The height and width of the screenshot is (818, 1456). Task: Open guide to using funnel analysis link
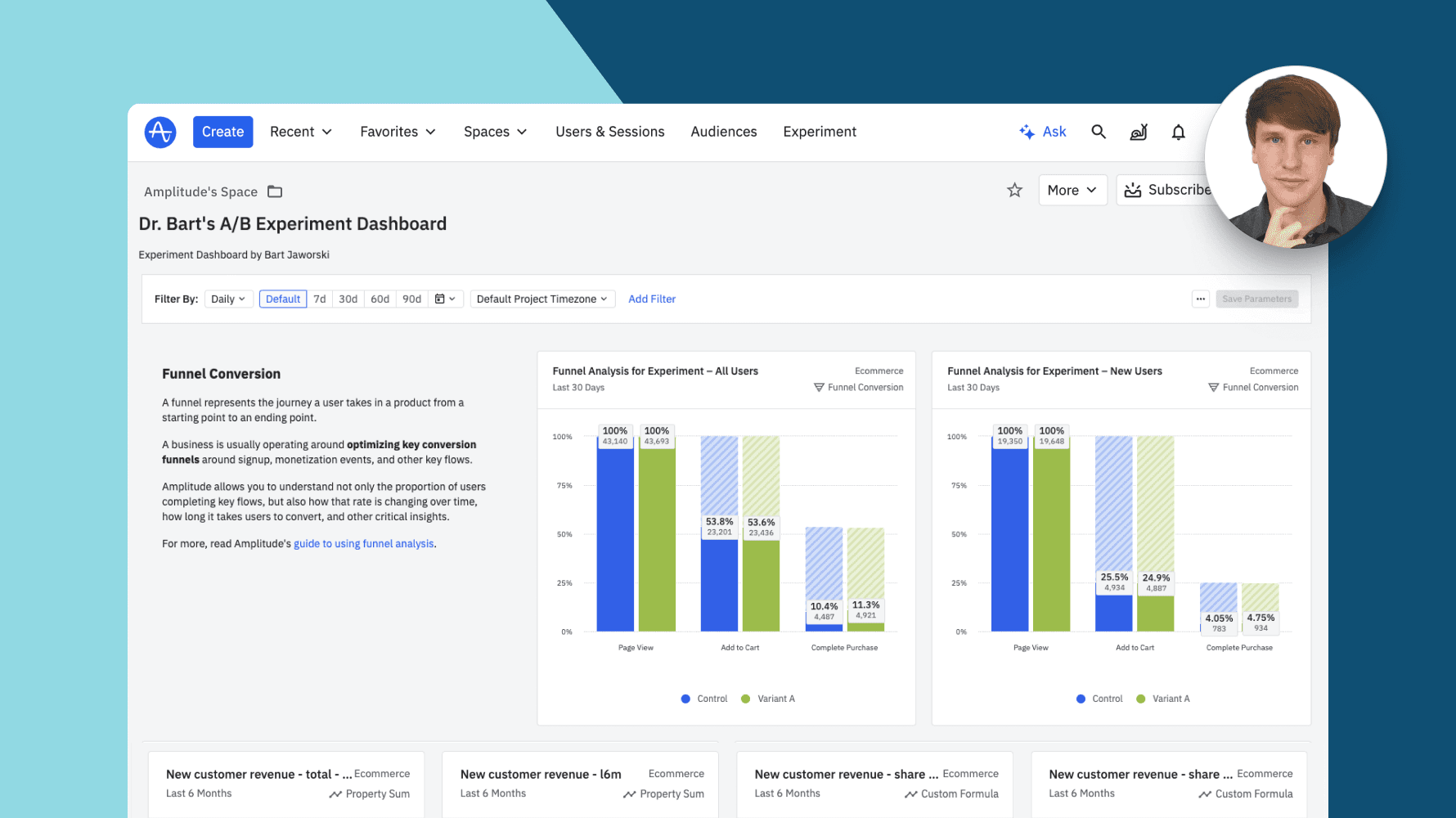363,544
